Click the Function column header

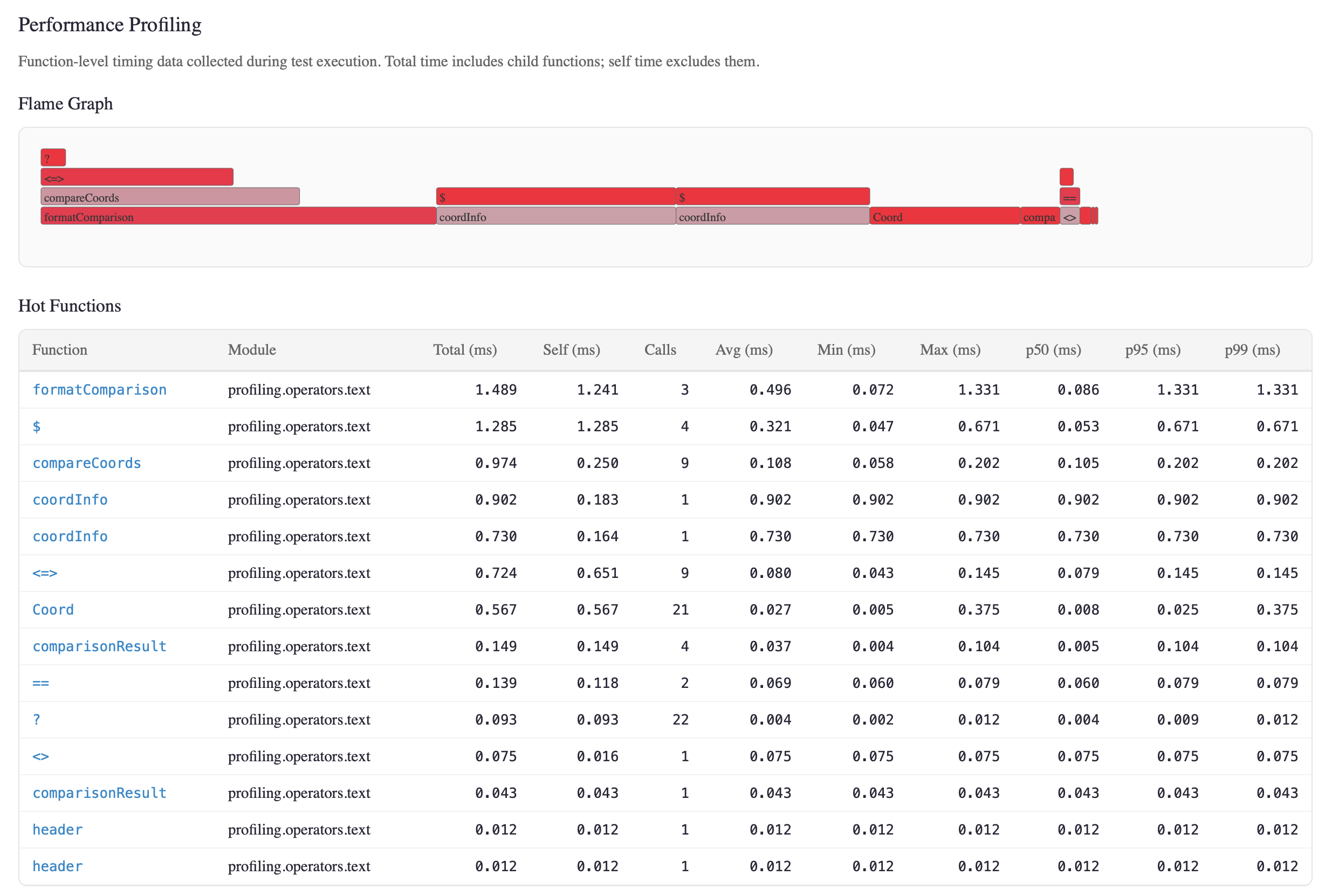click(x=60, y=350)
